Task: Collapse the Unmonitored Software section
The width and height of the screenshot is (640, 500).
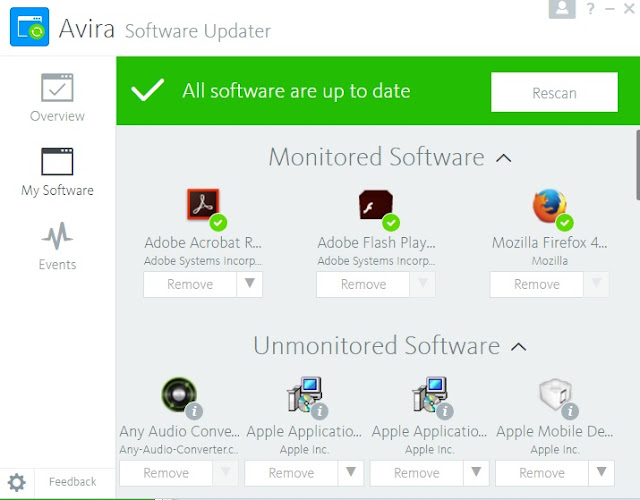Action: (519, 347)
